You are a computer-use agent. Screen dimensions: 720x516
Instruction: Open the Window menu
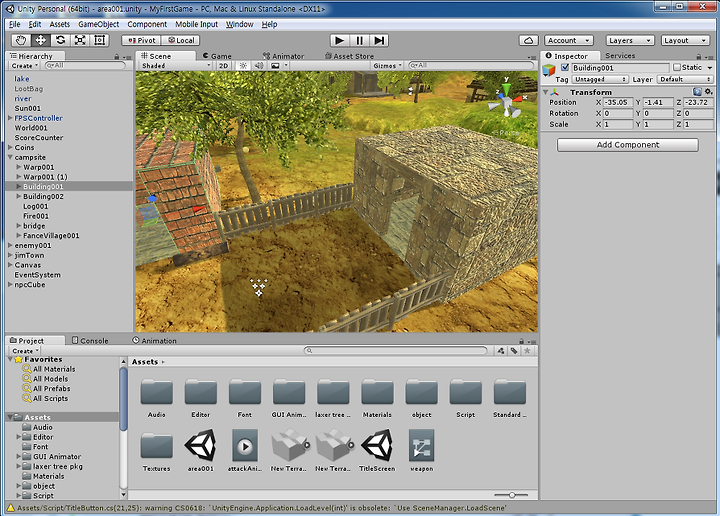point(239,24)
